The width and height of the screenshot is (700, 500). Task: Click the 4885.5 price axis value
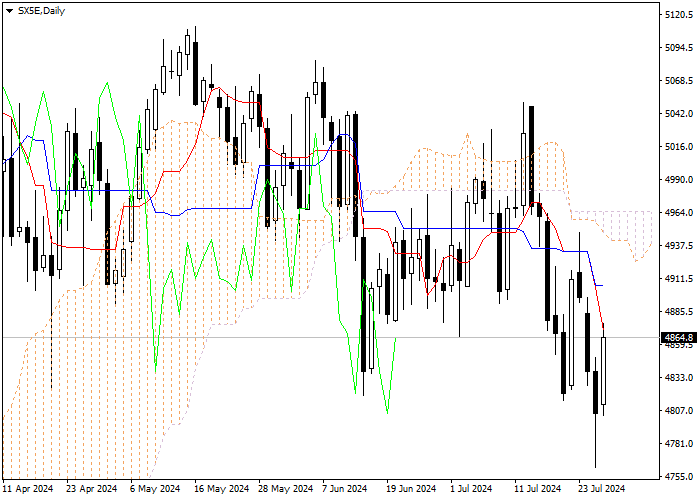point(679,312)
